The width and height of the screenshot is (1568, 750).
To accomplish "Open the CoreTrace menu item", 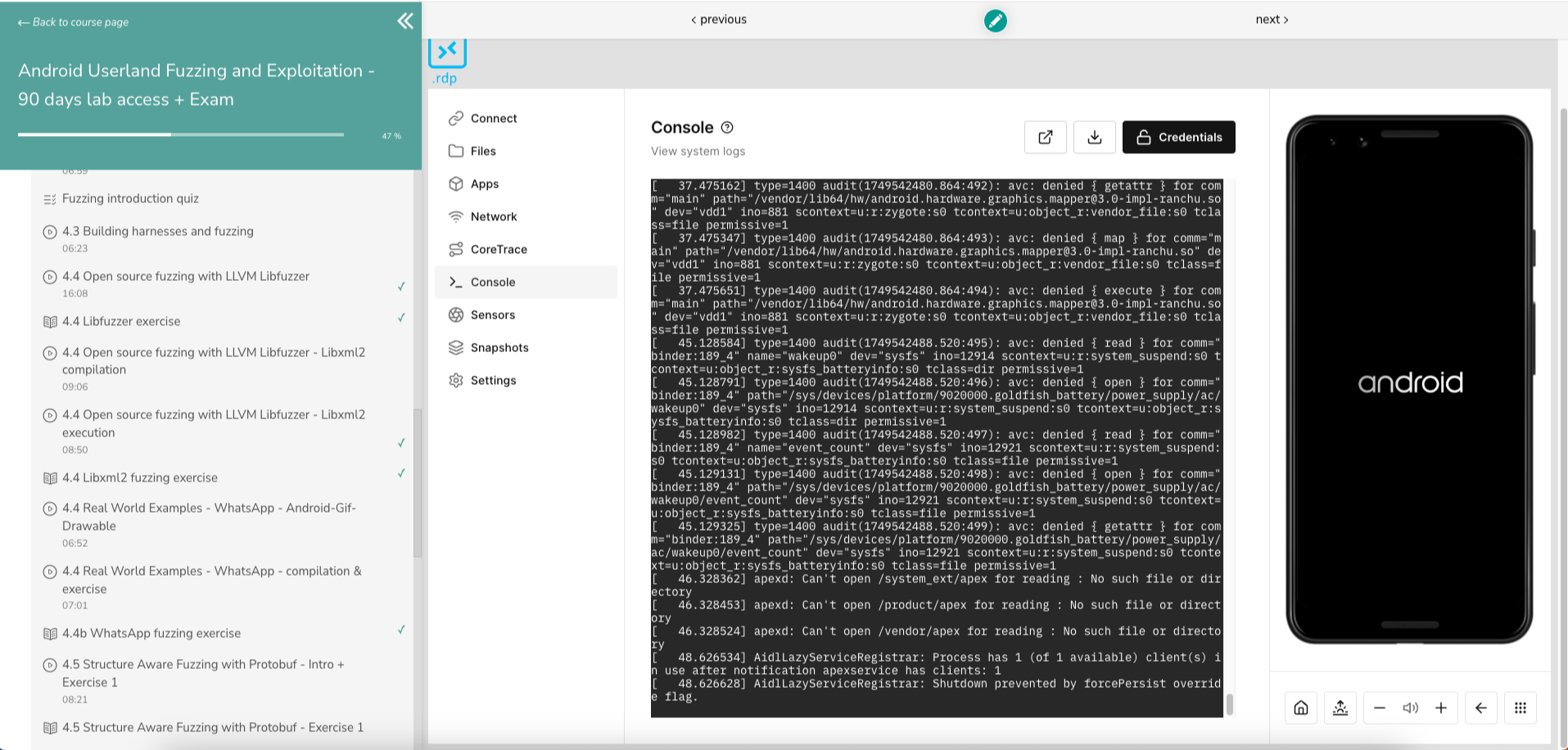I will coord(526,250).
